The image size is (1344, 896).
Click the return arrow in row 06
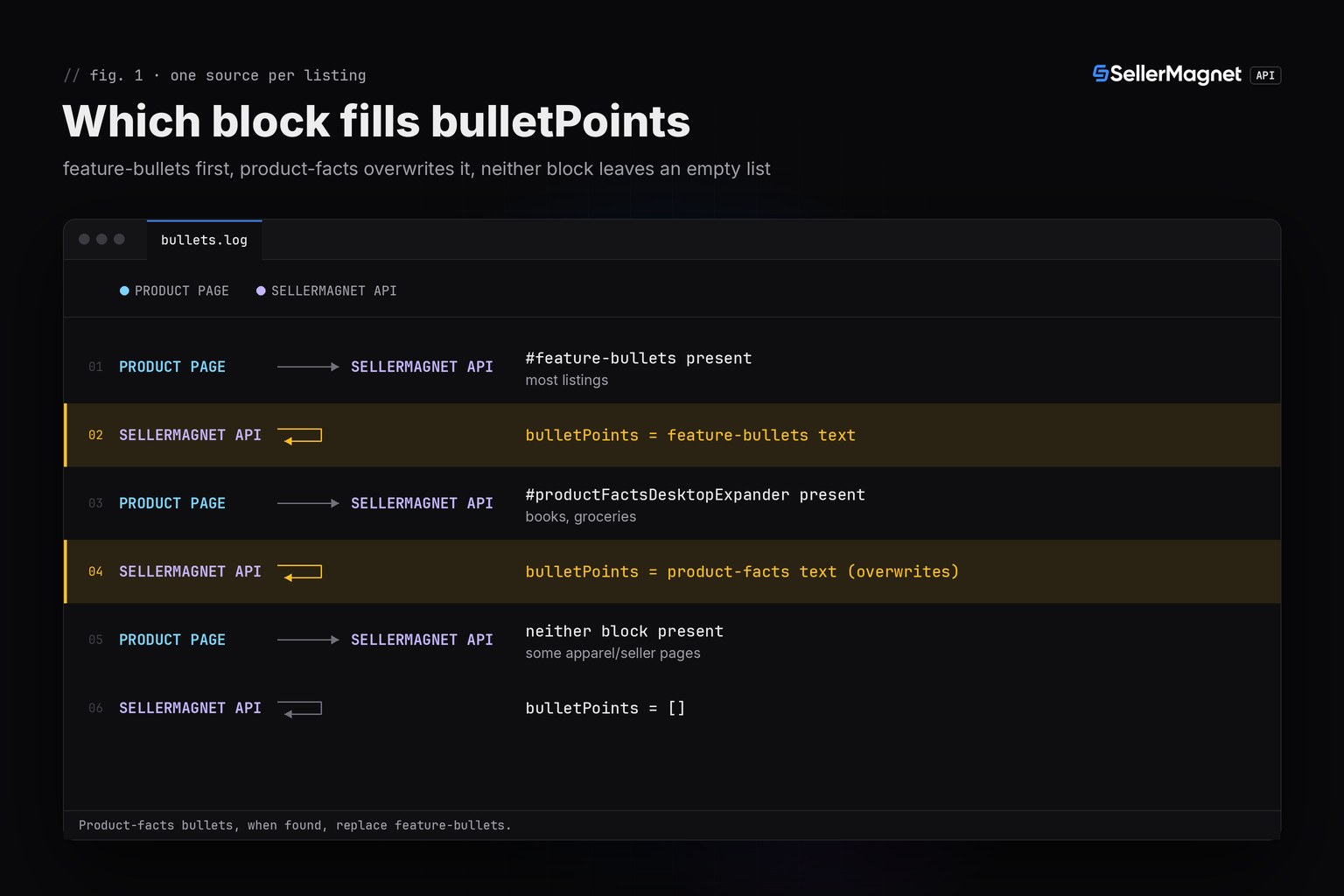[300, 709]
